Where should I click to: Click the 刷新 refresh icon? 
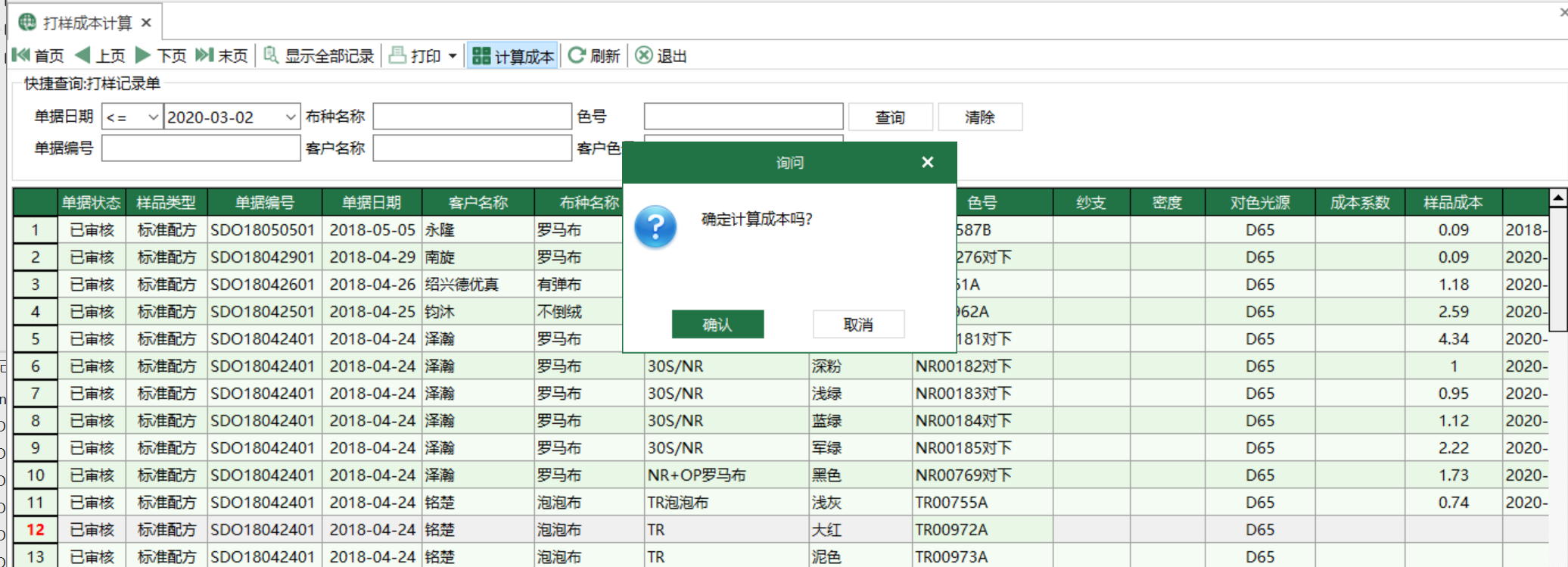point(577,55)
